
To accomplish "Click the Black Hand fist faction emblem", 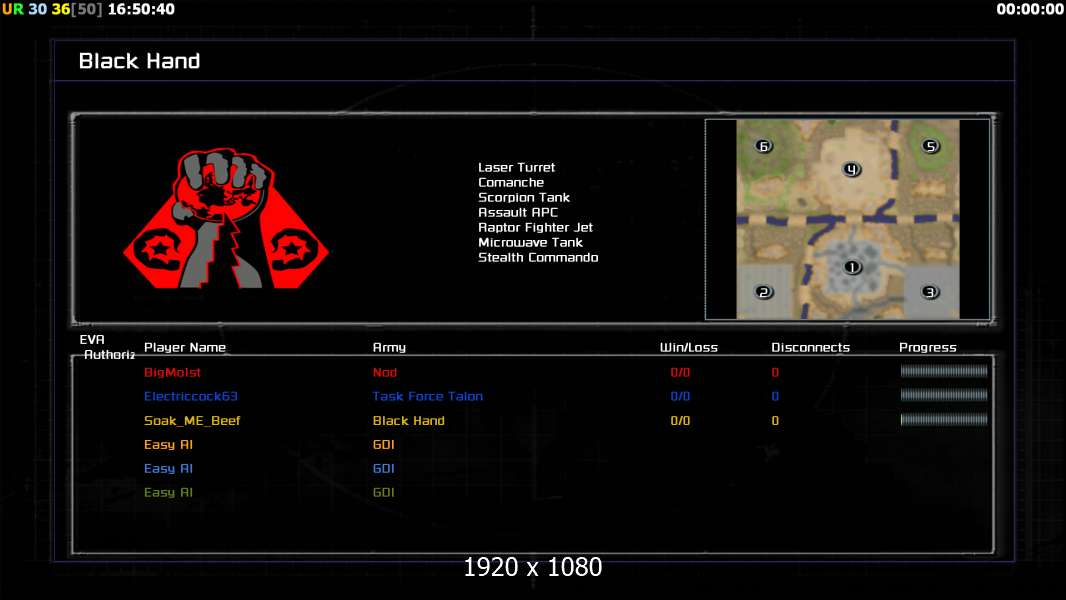I will 226,219.
